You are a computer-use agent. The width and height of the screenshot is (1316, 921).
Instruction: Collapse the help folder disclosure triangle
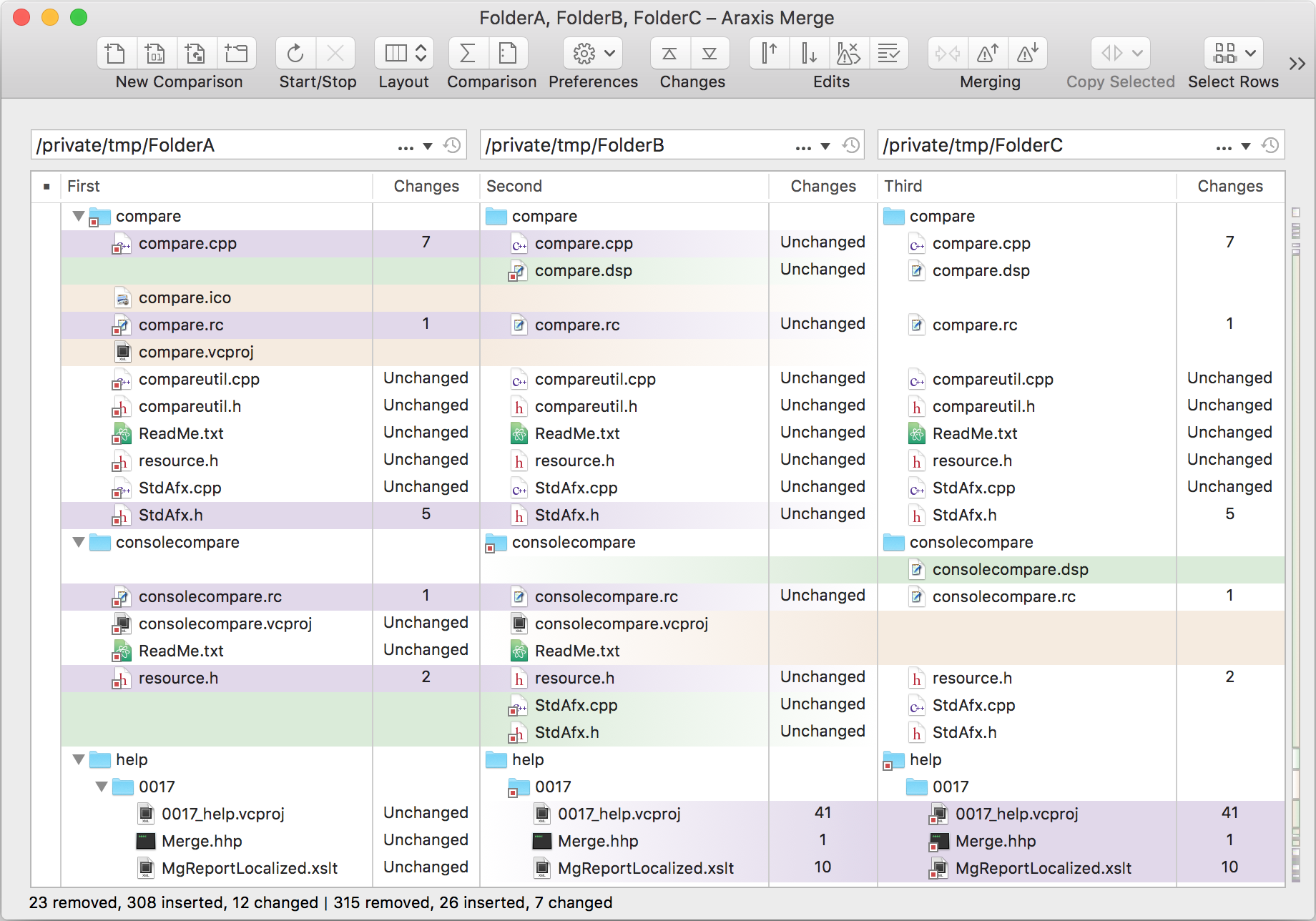(x=78, y=759)
